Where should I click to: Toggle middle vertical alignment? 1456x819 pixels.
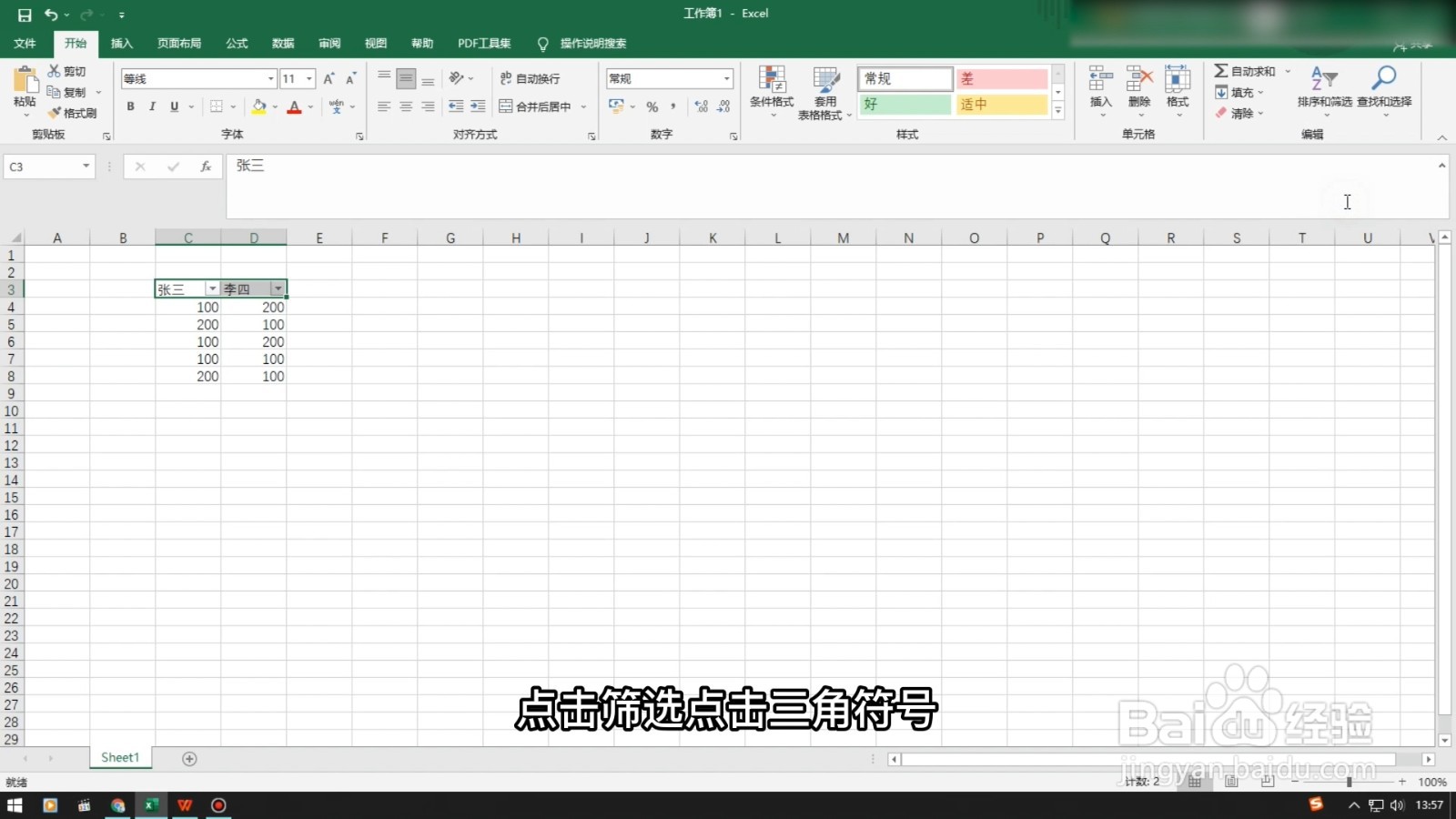(x=406, y=78)
